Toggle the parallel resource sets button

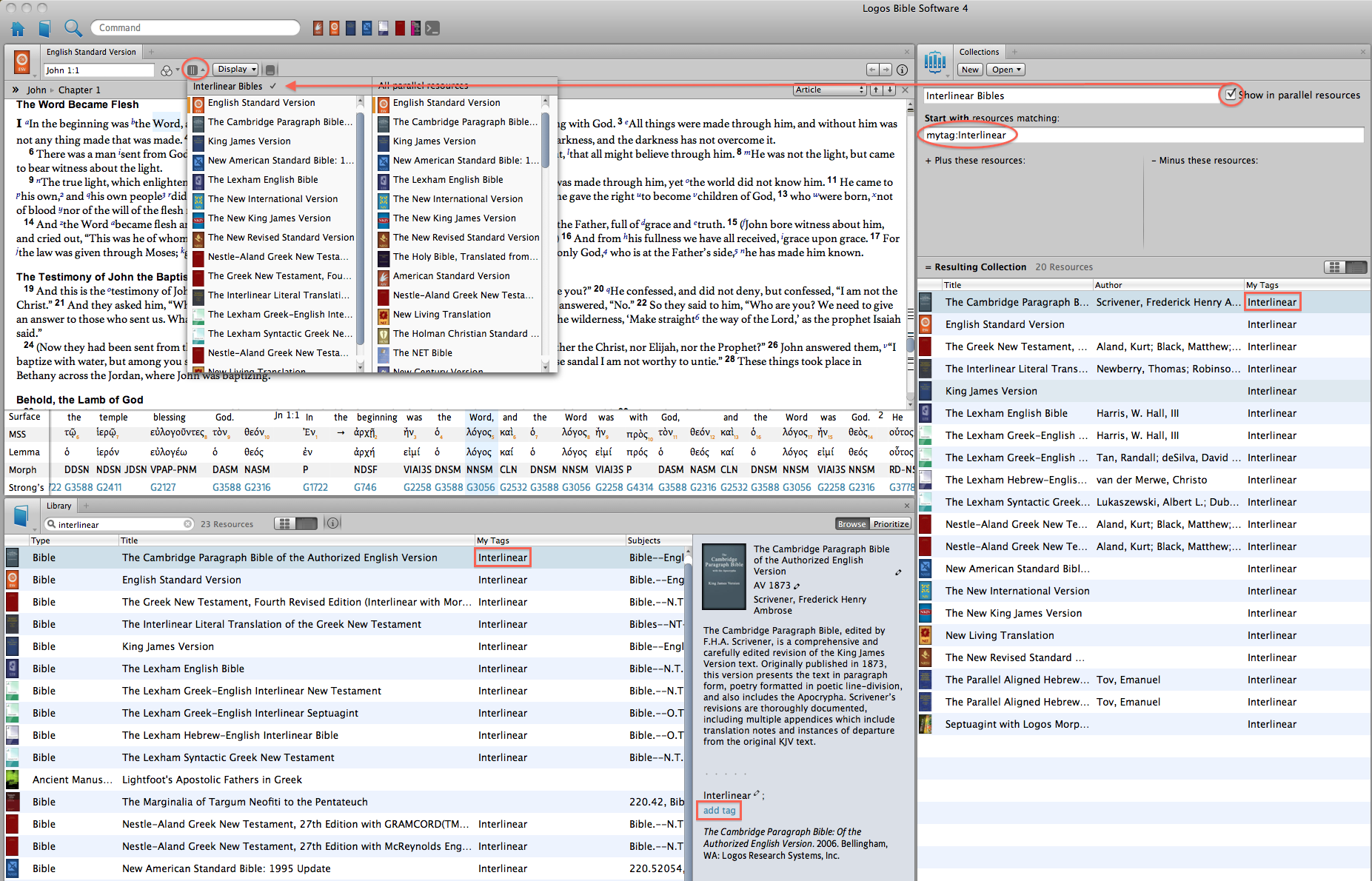193,70
